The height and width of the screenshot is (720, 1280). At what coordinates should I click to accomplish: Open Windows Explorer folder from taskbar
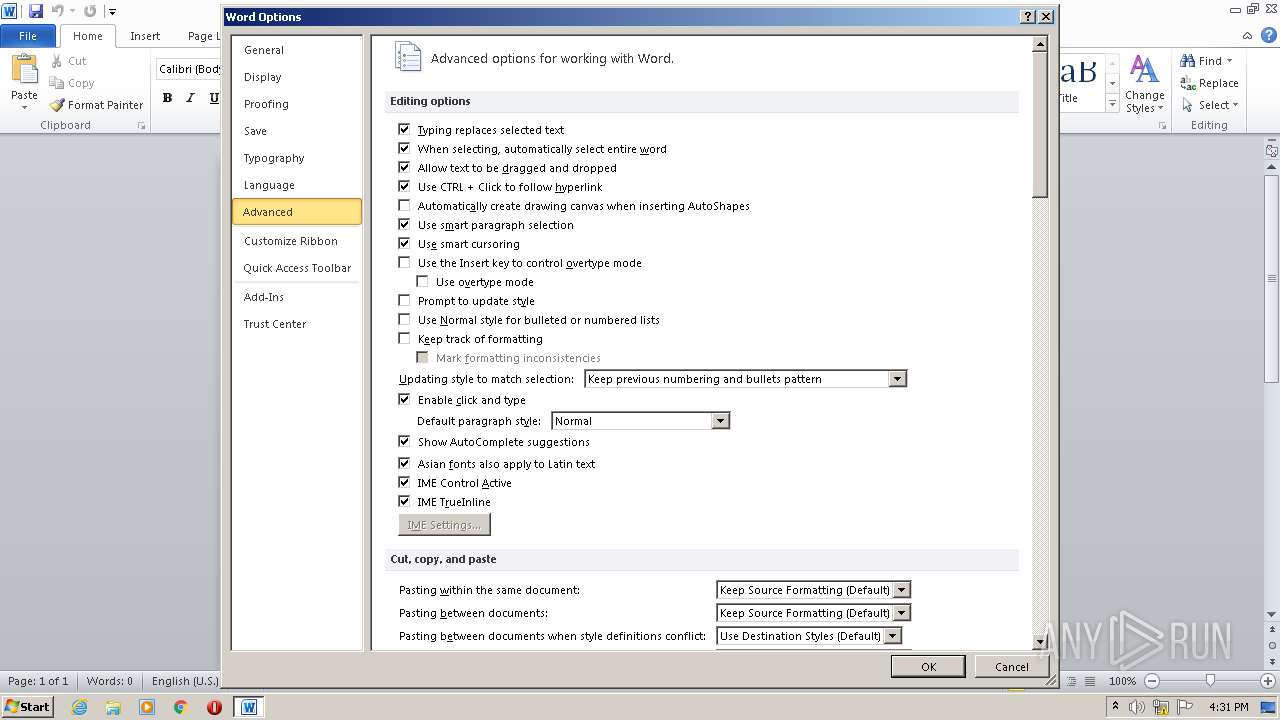click(x=113, y=707)
